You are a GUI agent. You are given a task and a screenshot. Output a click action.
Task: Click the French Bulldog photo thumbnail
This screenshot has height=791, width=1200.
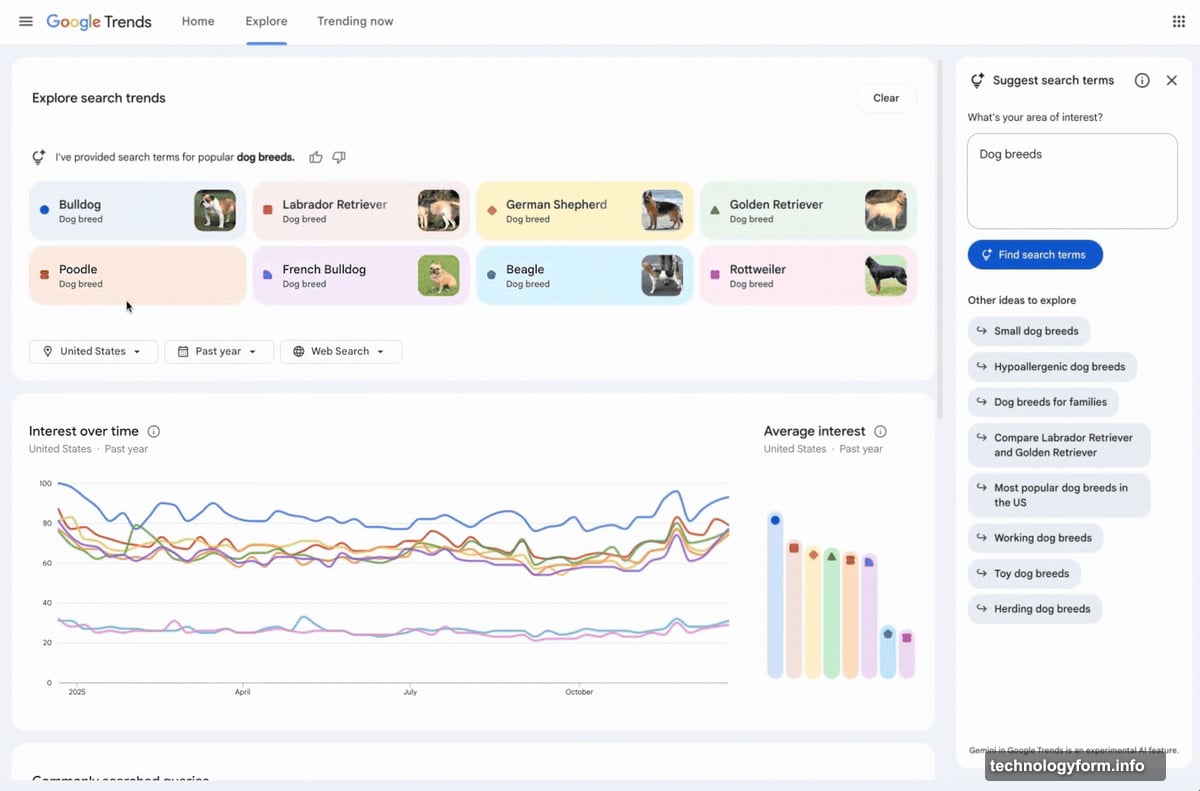439,276
